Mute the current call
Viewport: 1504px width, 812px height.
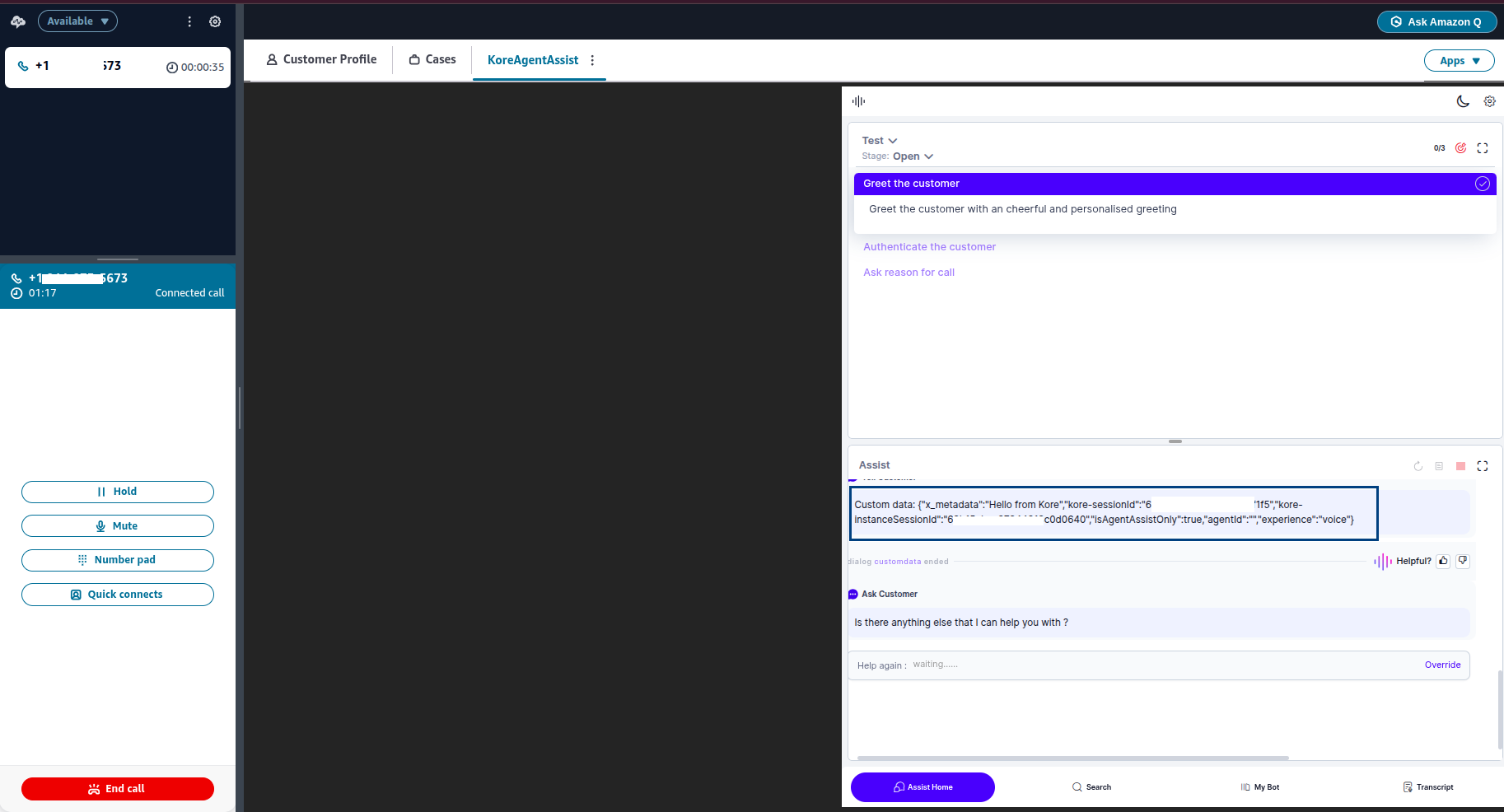pos(118,526)
